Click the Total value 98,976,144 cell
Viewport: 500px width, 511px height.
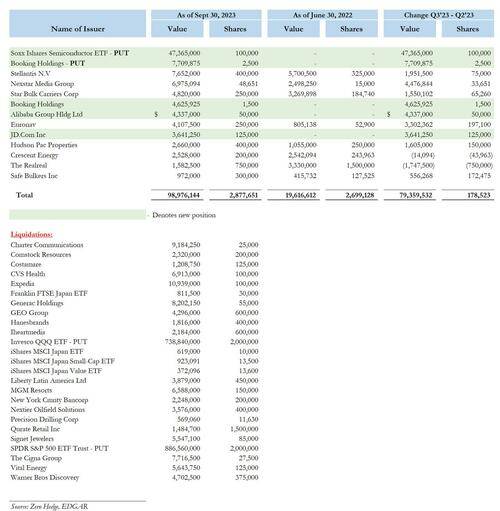(184, 195)
